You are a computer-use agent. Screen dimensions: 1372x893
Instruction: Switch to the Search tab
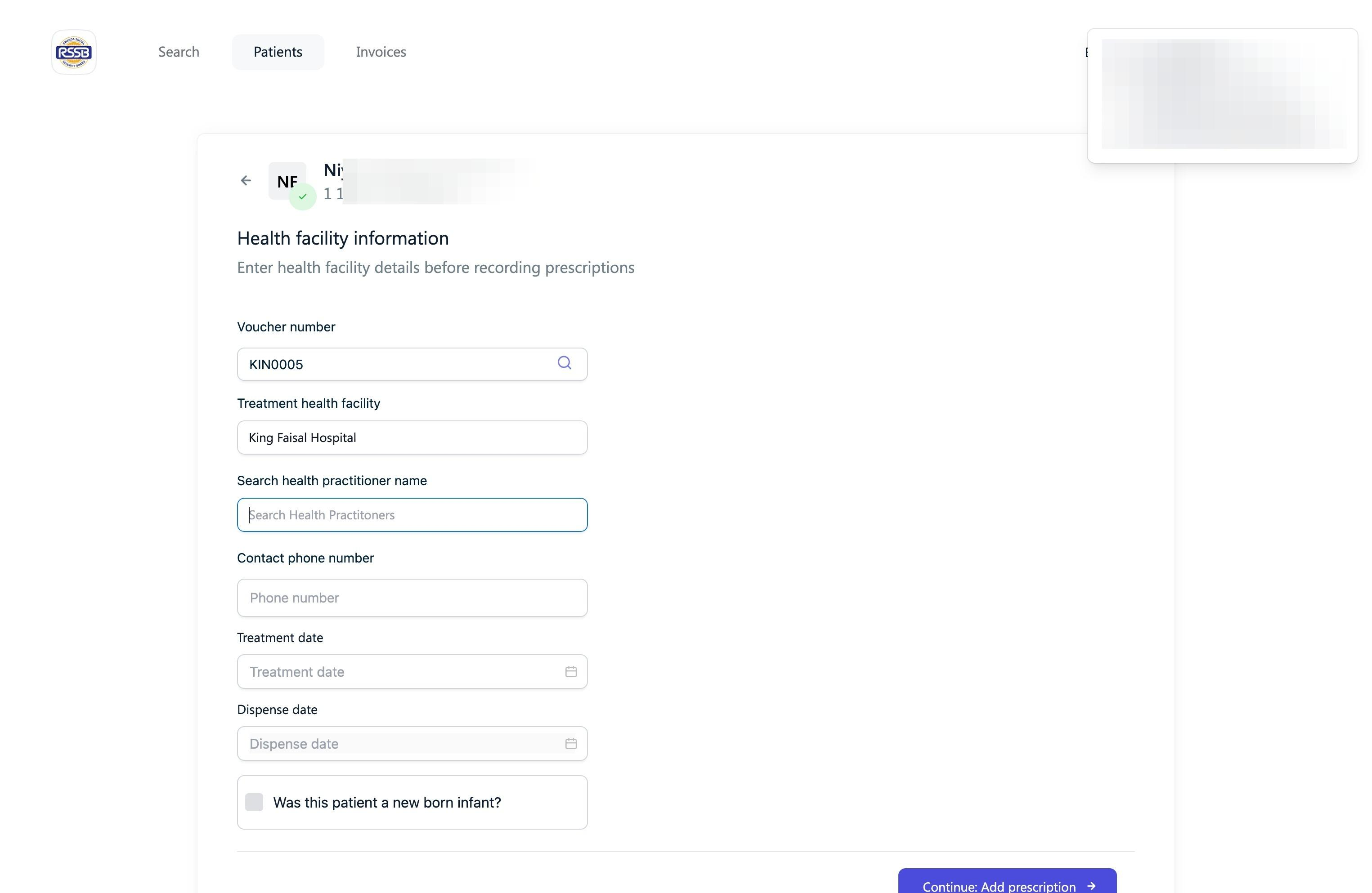179,52
